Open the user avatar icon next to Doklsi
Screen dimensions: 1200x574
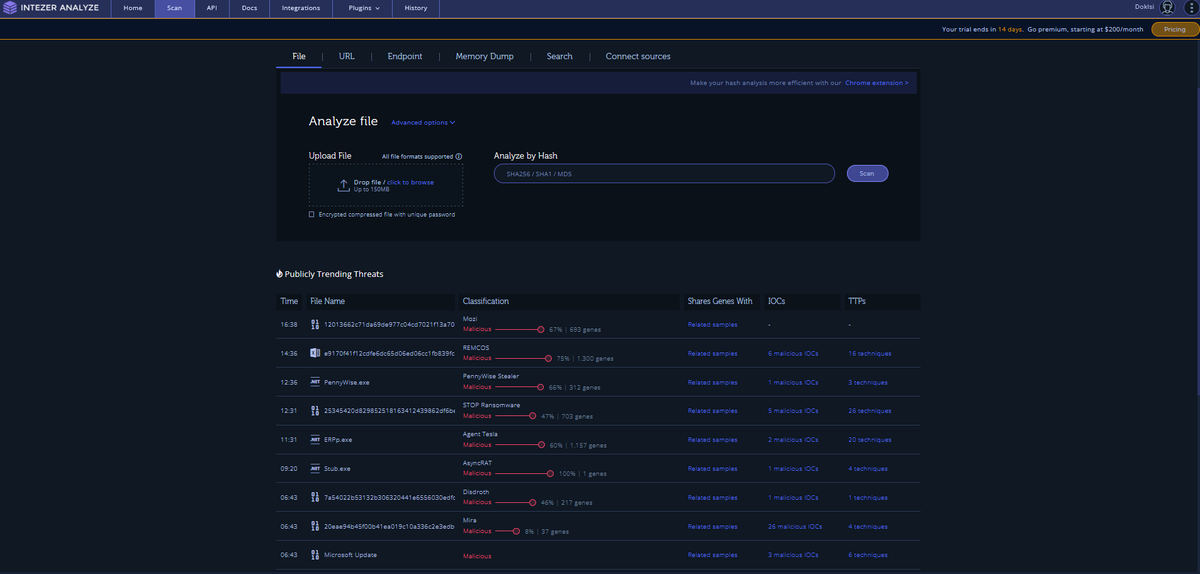1166,7
